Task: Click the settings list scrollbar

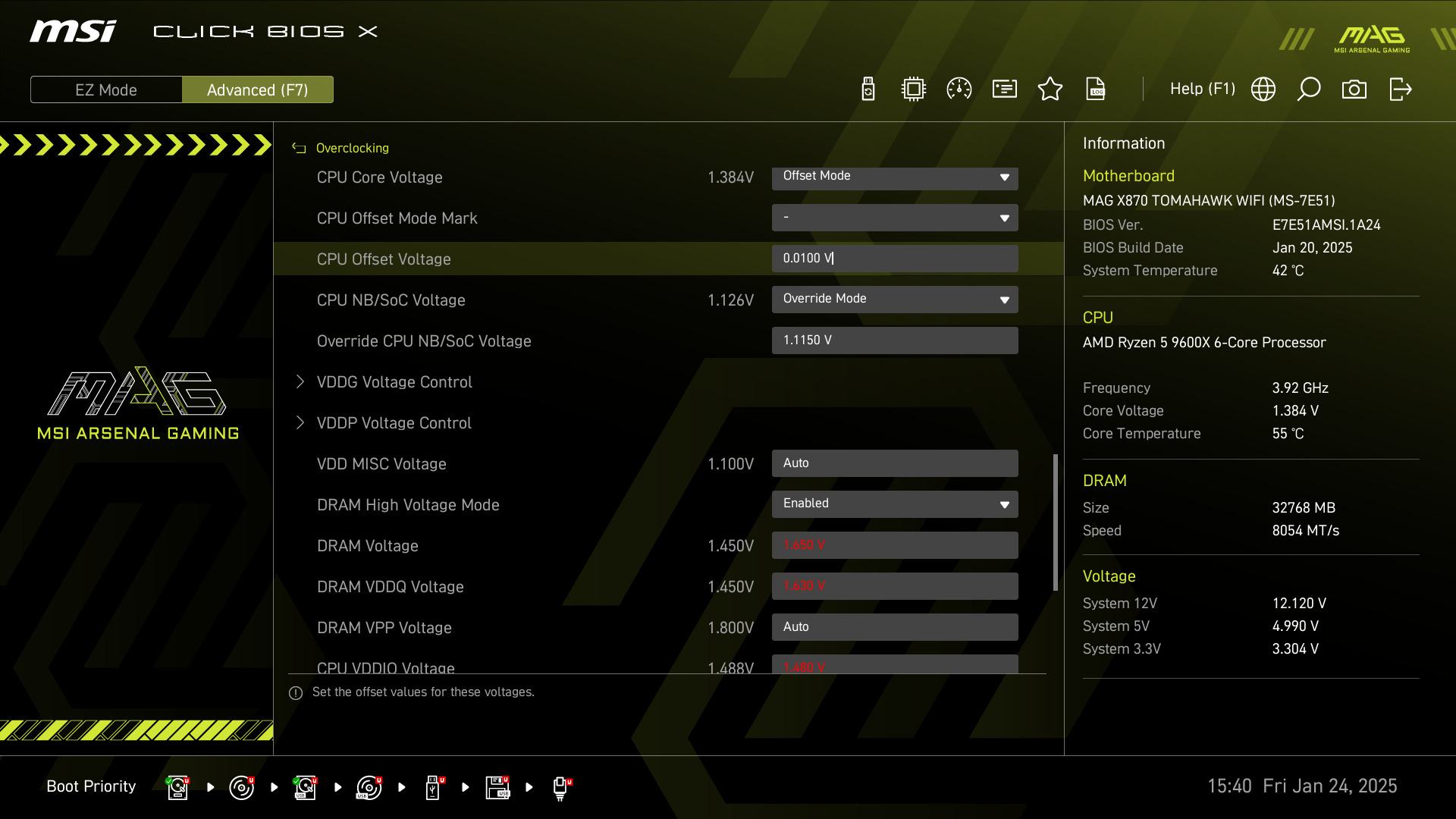Action: [1055, 522]
